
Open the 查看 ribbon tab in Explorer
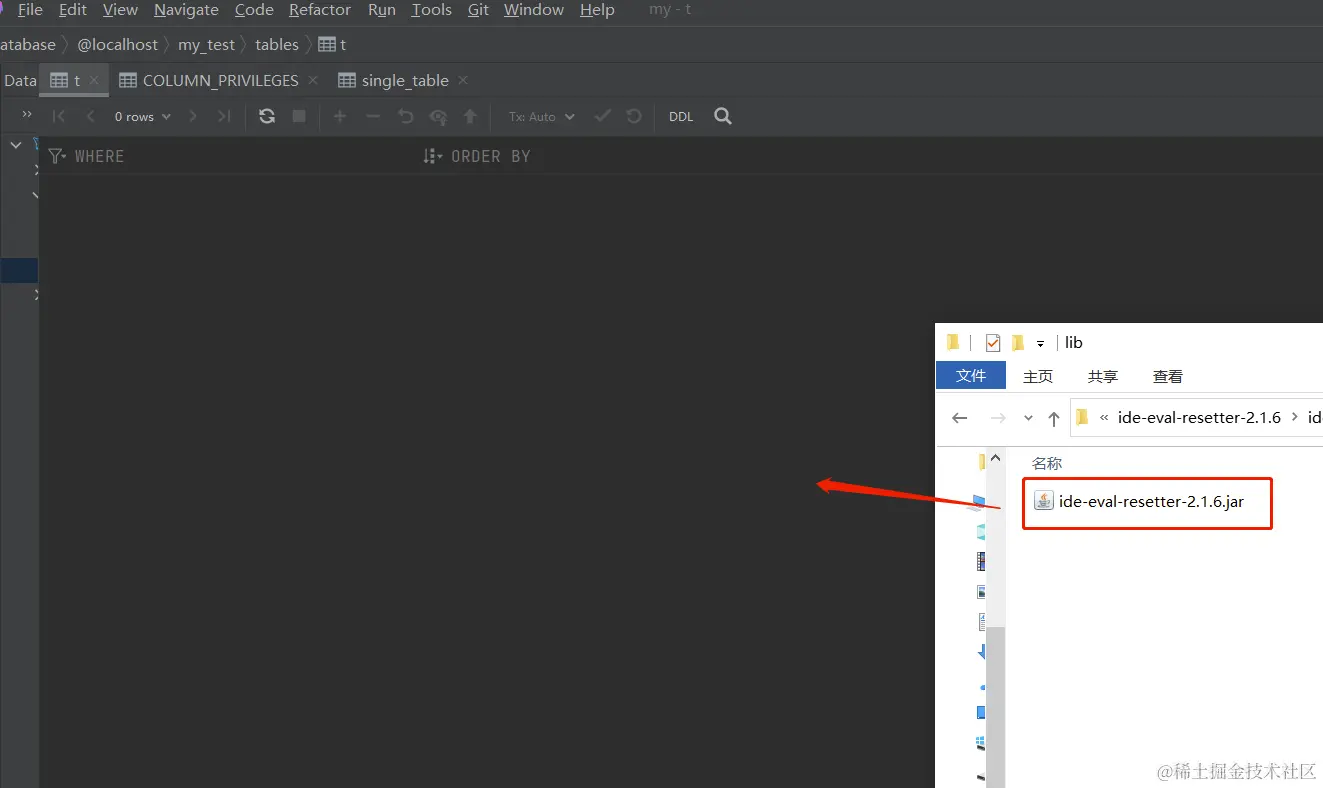pyautogui.click(x=1168, y=377)
